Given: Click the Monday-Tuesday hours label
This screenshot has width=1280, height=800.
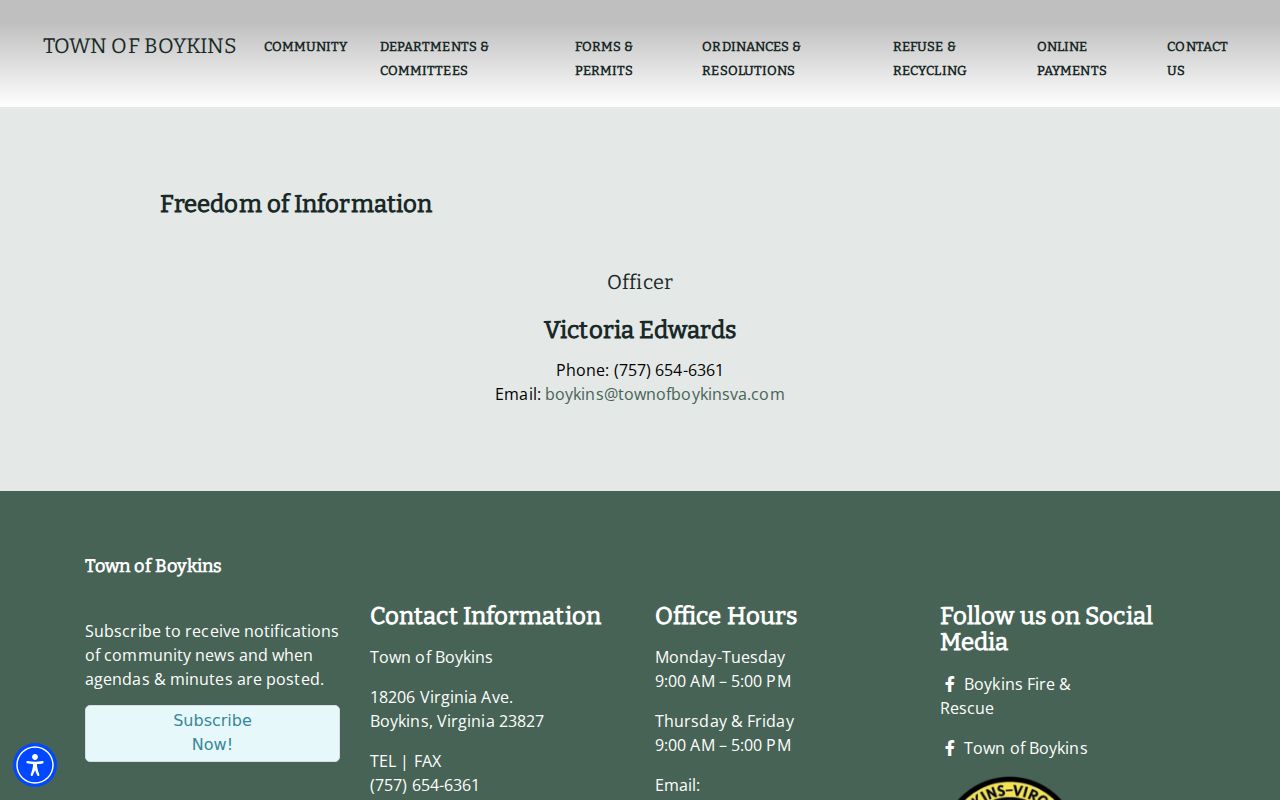Looking at the screenshot, I should pyautogui.click(x=720, y=657).
